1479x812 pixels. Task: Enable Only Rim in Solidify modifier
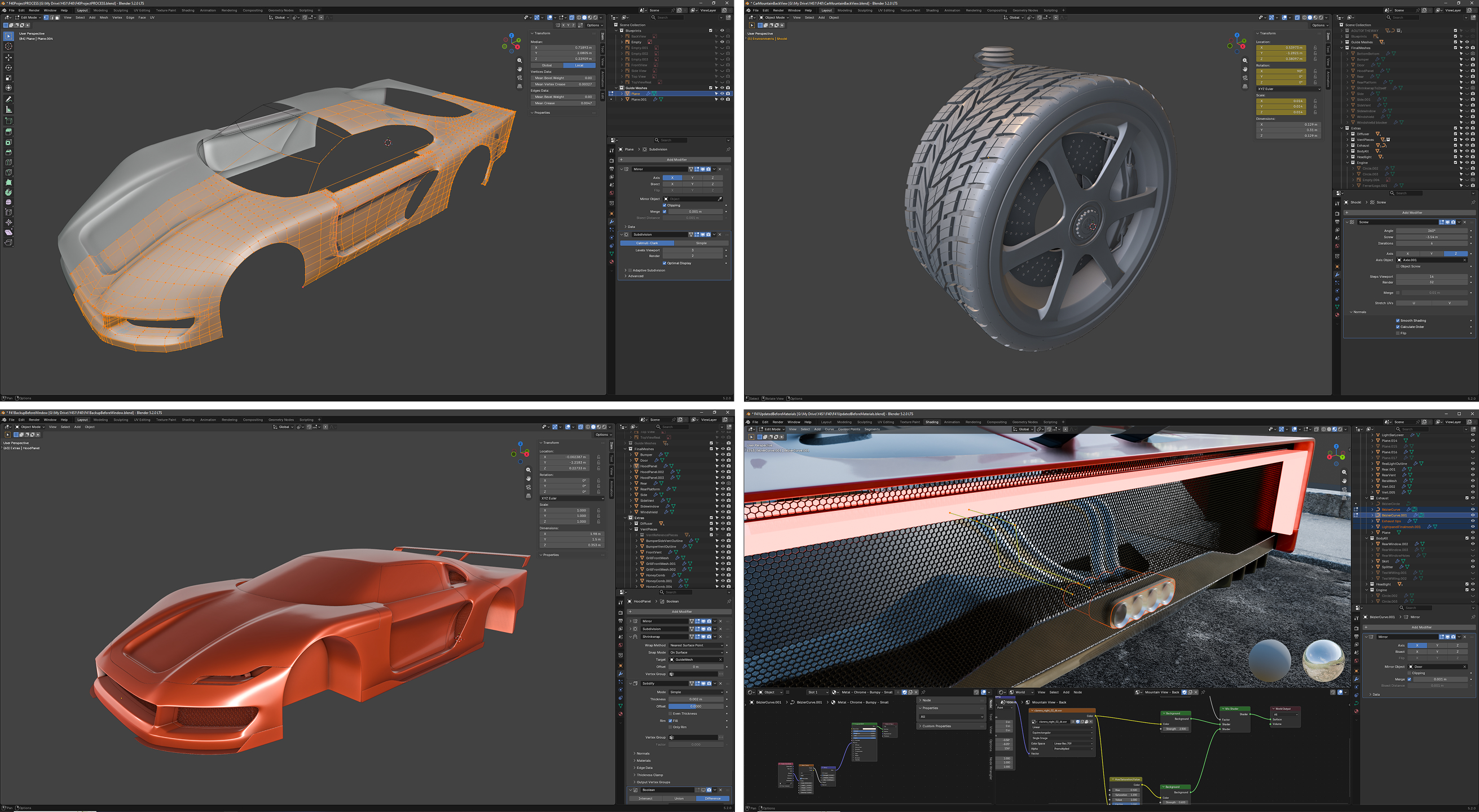(x=670, y=727)
